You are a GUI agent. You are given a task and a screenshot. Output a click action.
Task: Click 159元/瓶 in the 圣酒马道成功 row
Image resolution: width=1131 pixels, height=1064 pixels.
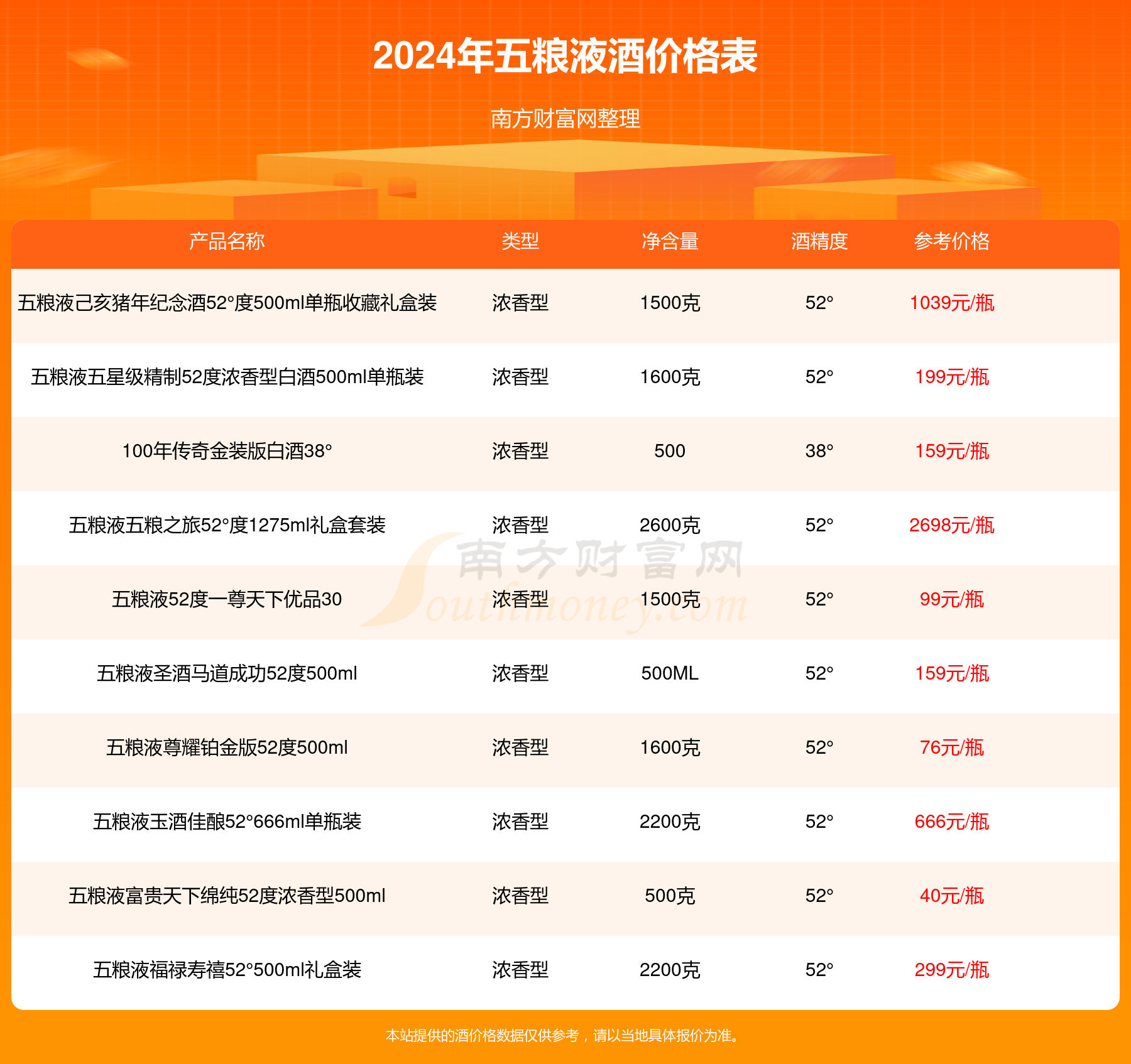pyautogui.click(x=952, y=673)
